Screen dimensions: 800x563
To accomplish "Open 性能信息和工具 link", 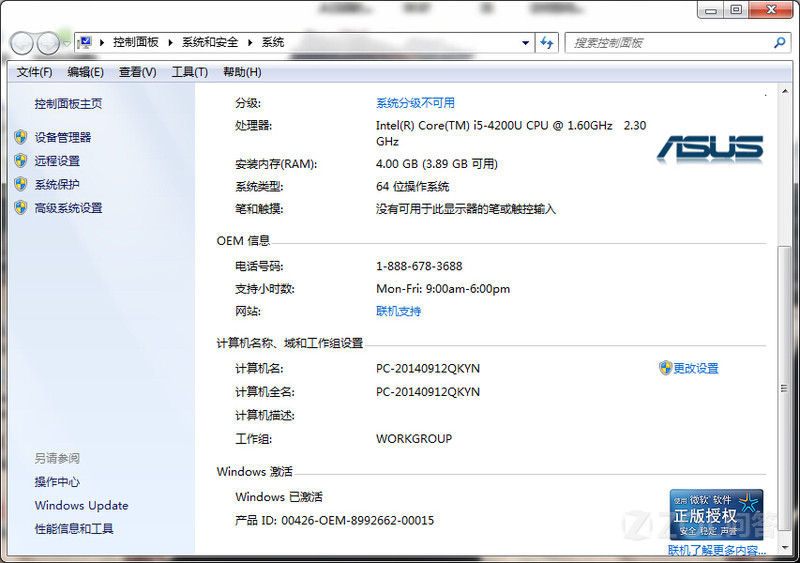I will click(74, 529).
